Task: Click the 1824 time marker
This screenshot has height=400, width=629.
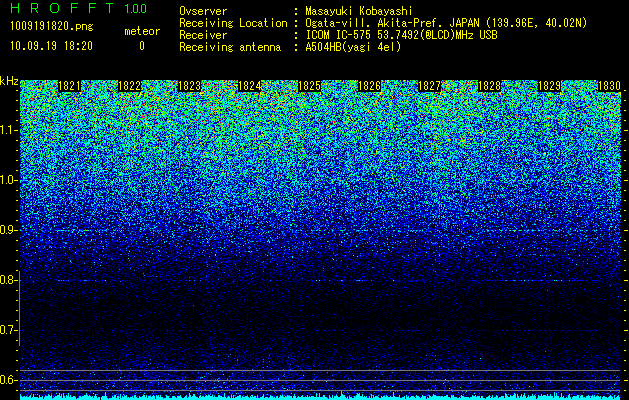Action: tap(250, 86)
